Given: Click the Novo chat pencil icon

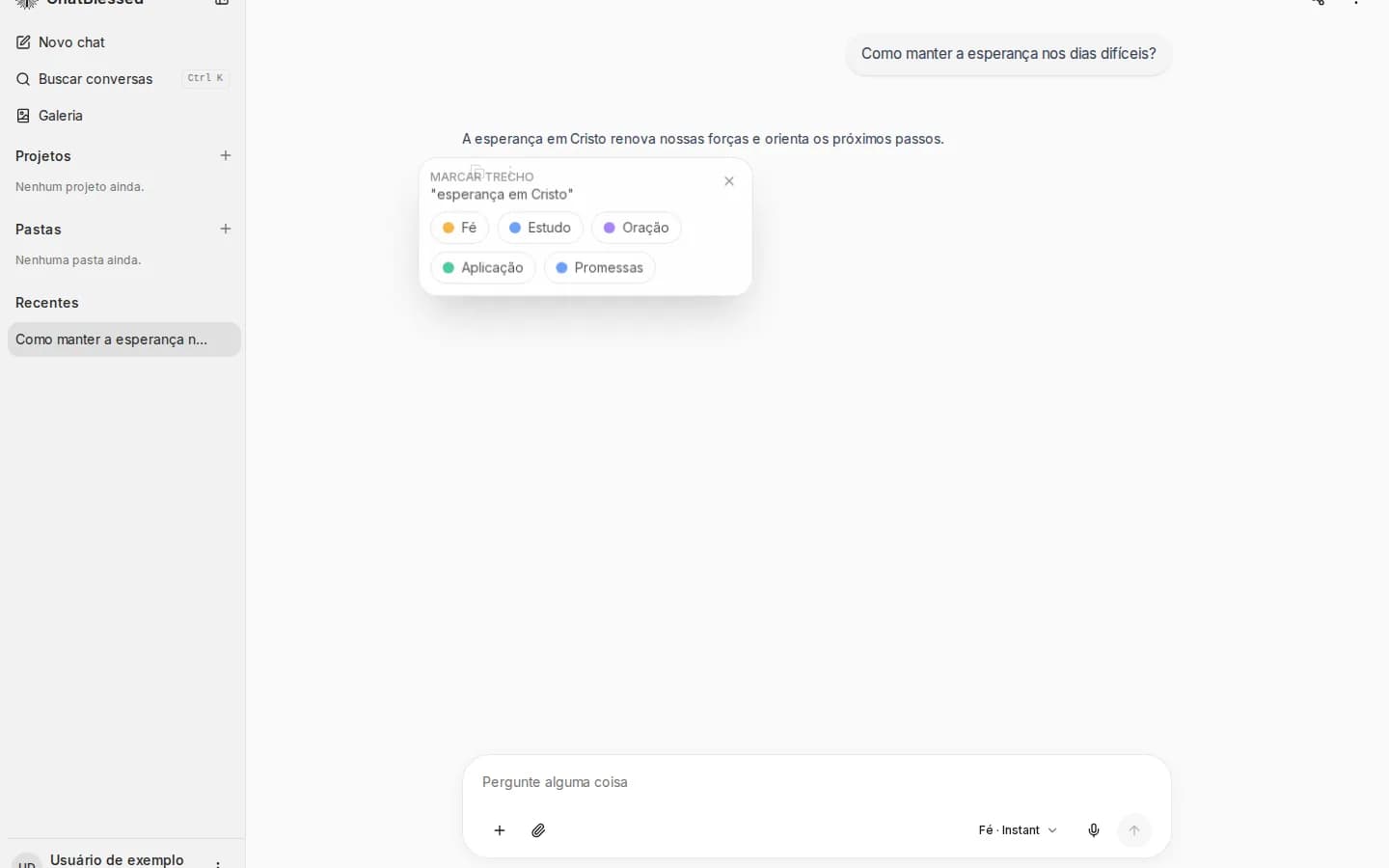Looking at the screenshot, I should point(23,42).
